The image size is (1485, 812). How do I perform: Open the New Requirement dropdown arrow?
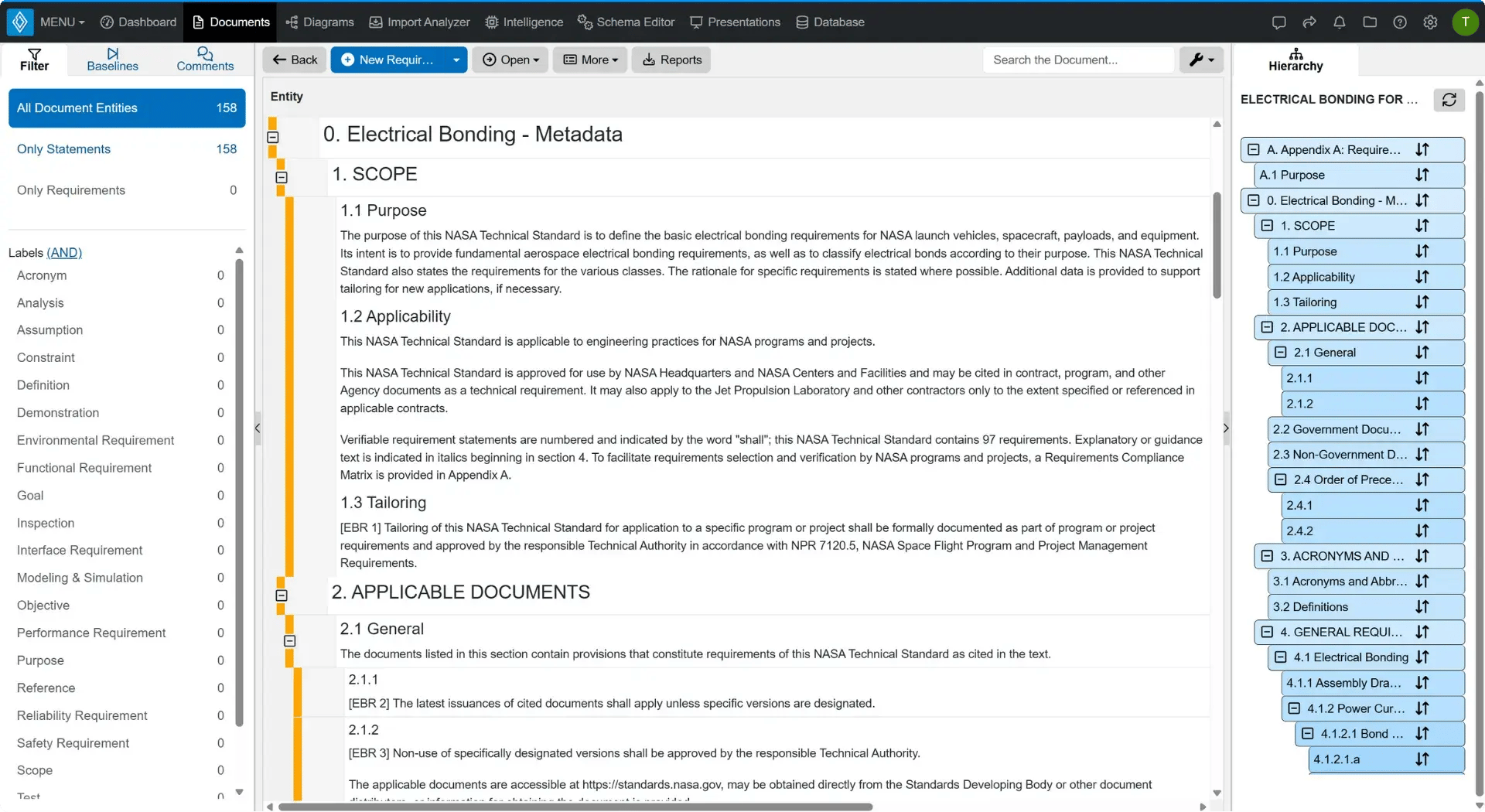pos(456,60)
